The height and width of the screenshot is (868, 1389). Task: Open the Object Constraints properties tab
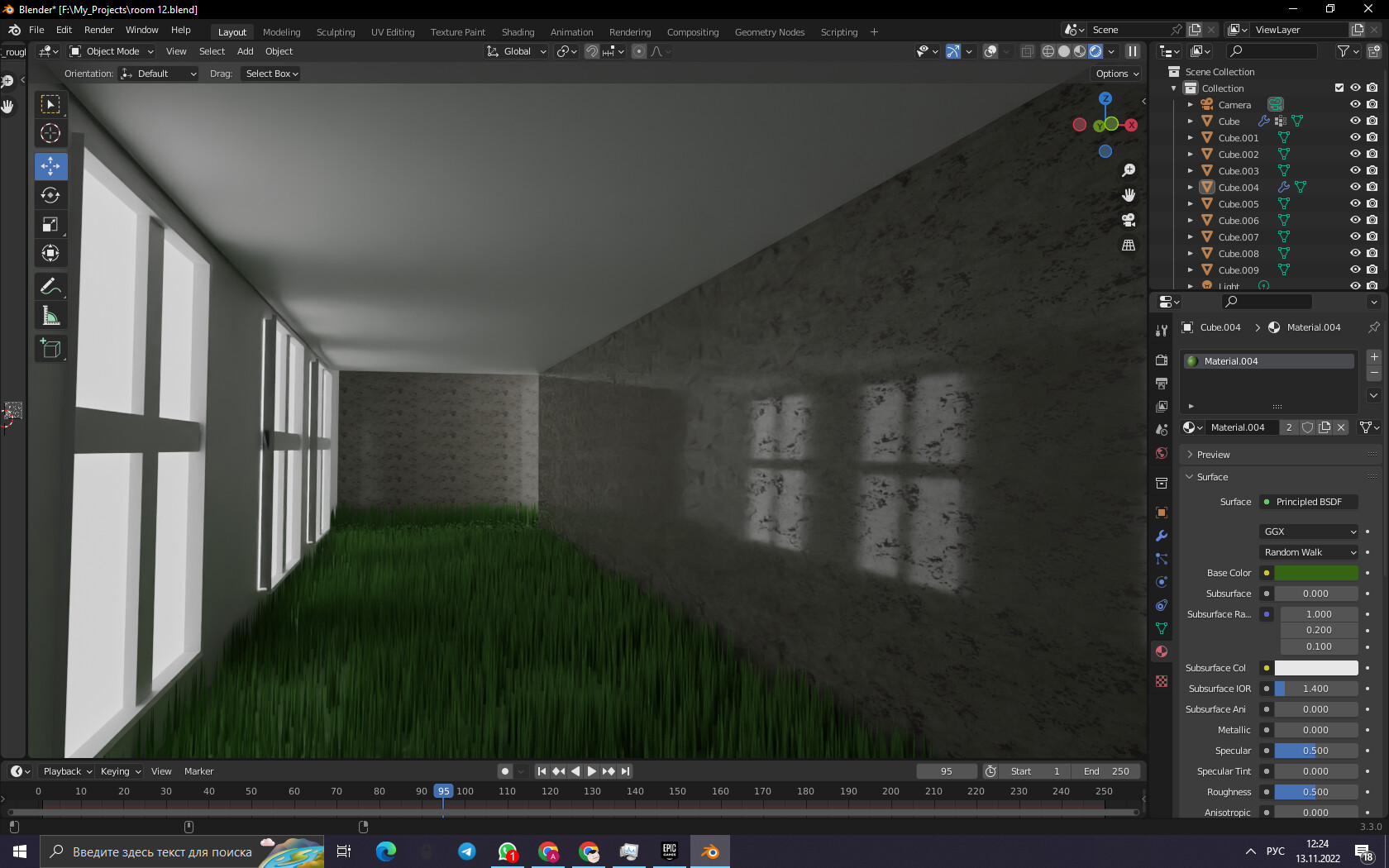click(x=1162, y=605)
